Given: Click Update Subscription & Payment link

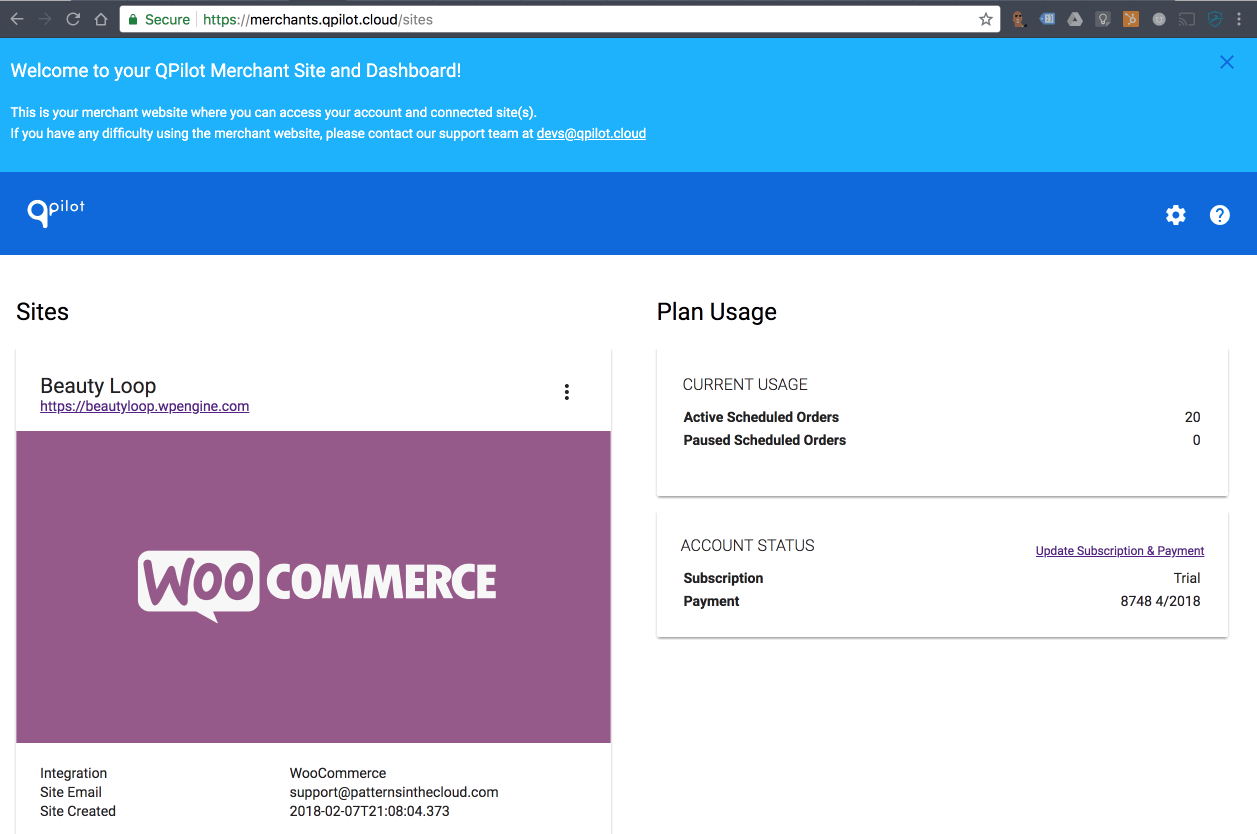Looking at the screenshot, I should (x=1120, y=551).
